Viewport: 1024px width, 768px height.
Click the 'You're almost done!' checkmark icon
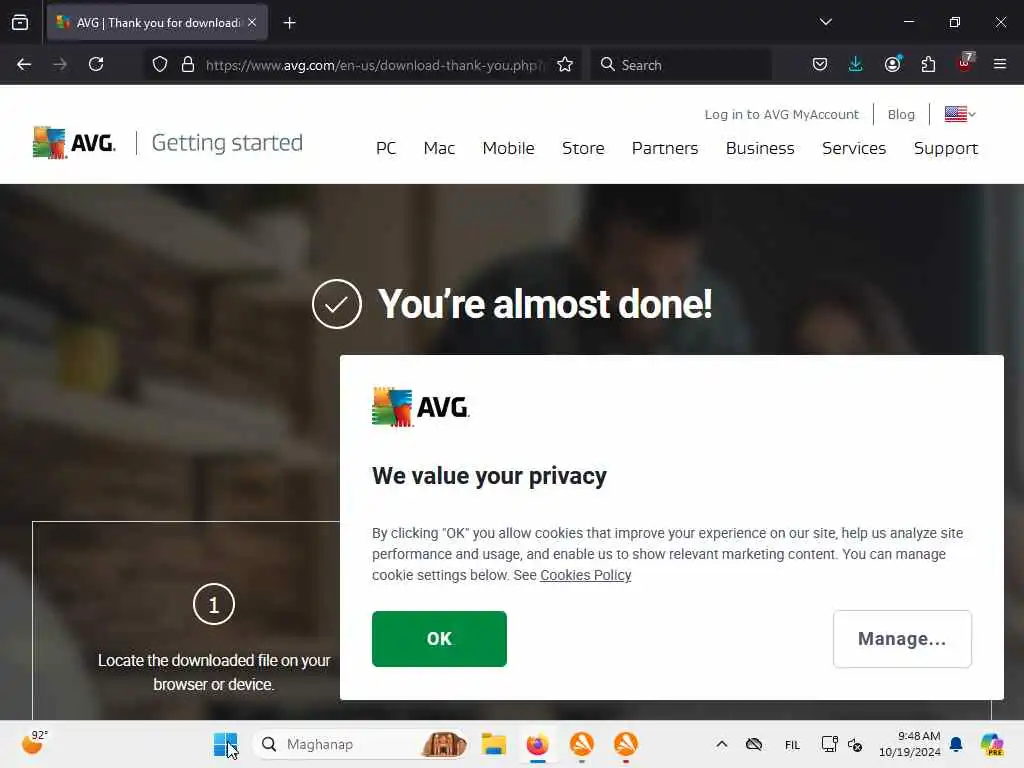[x=337, y=304]
